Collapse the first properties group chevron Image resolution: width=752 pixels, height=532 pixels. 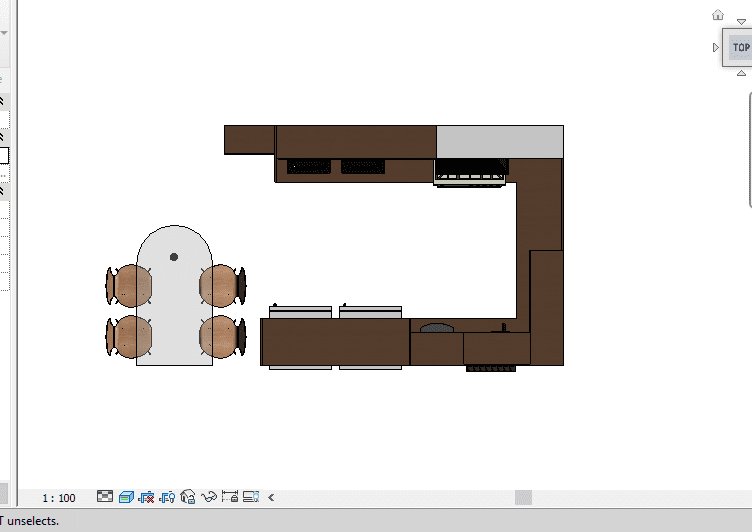(x=3, y=101)
